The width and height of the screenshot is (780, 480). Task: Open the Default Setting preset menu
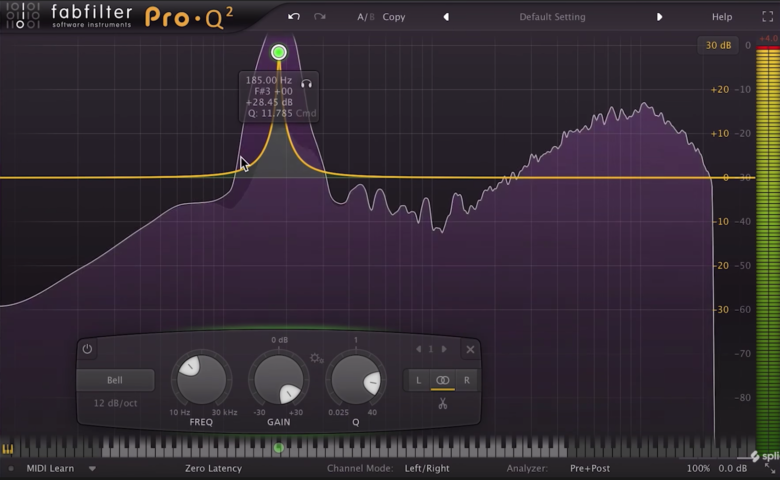[552, 17]
